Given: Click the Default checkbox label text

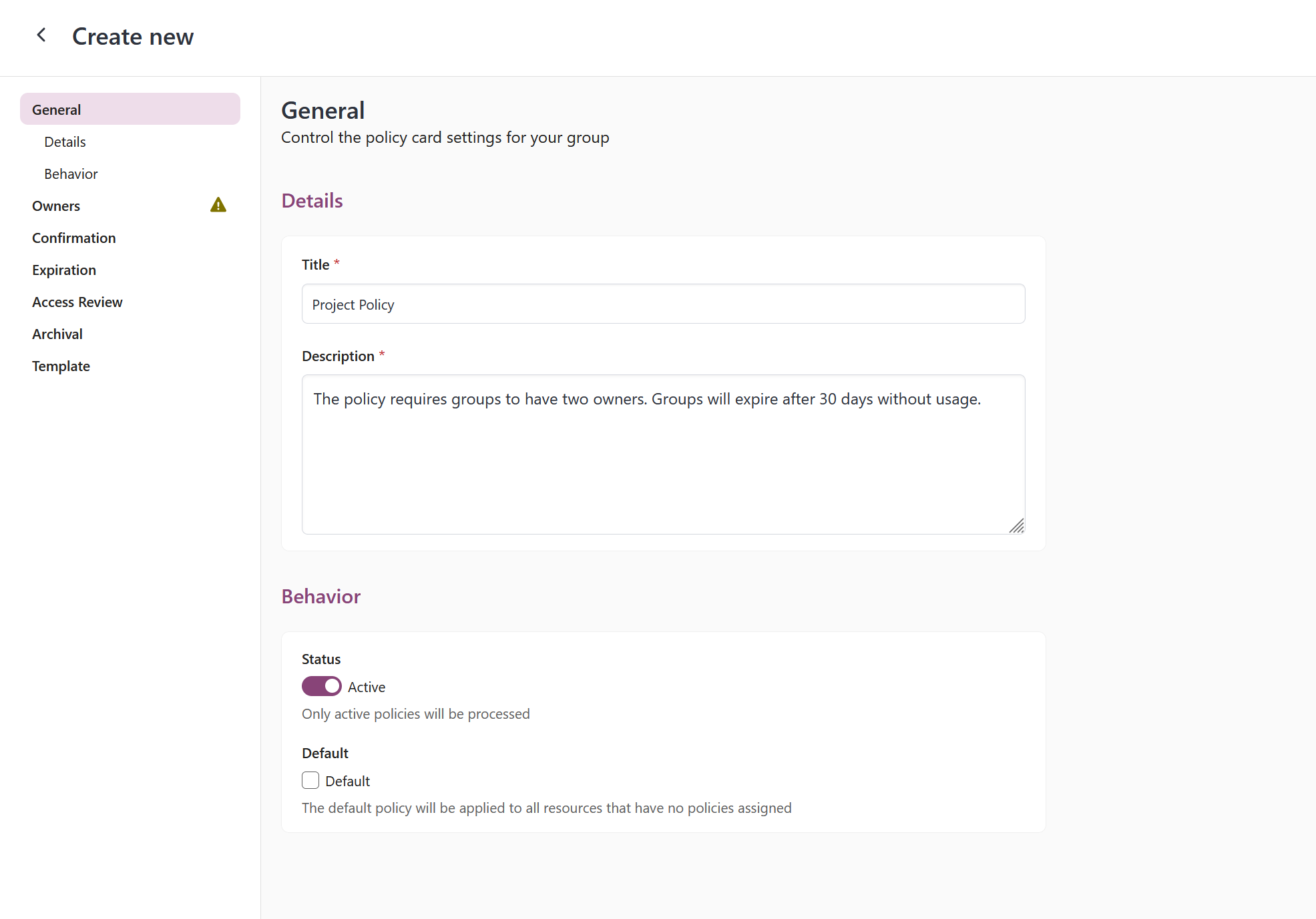Looking at the screenshot, I should click(347, 781).
